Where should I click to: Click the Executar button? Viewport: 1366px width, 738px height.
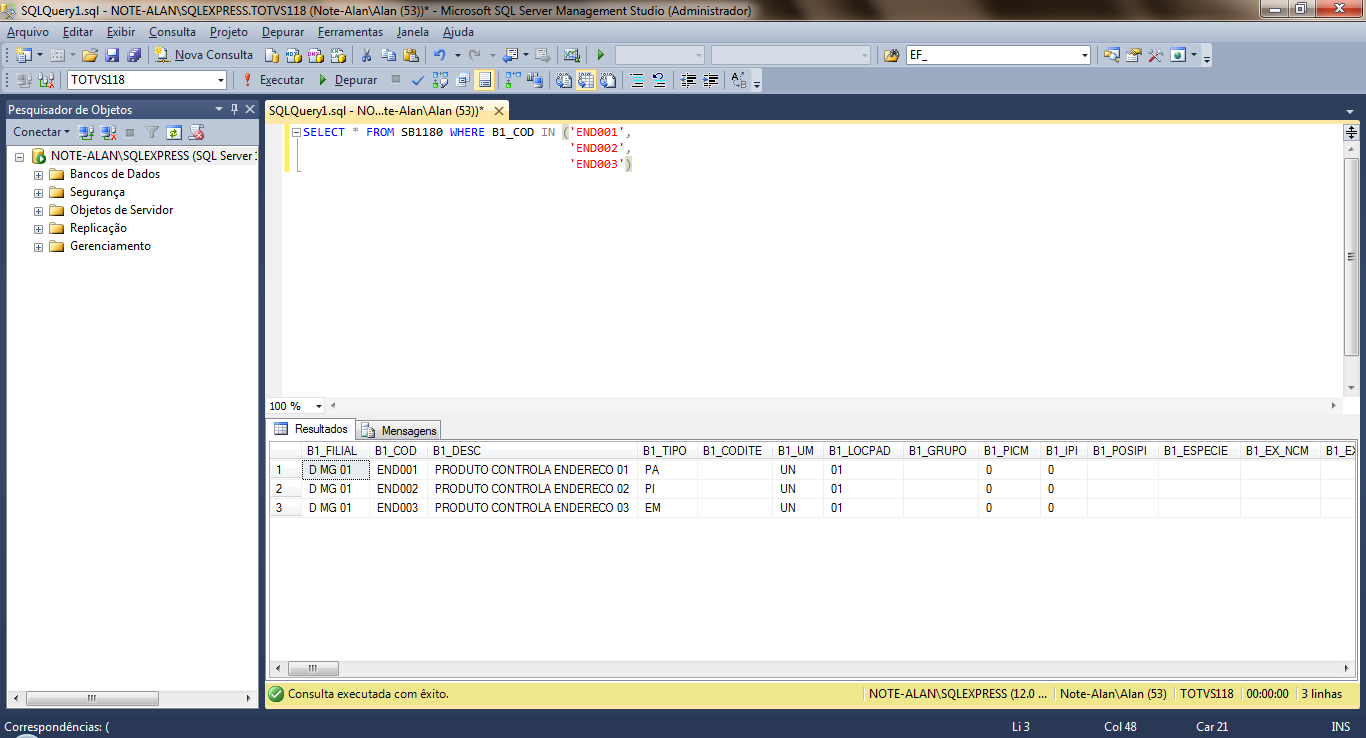click(x=273, y=80)
